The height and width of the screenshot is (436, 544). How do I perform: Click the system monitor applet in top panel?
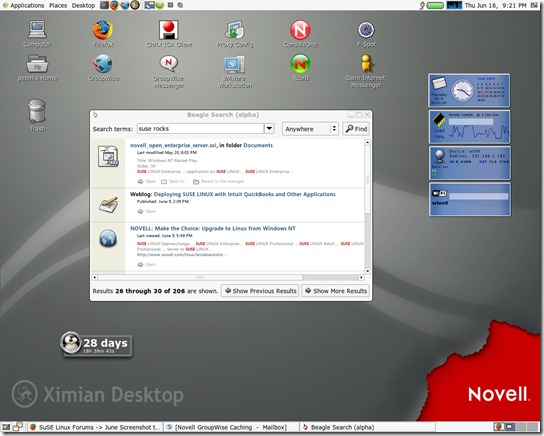(454, 5)
